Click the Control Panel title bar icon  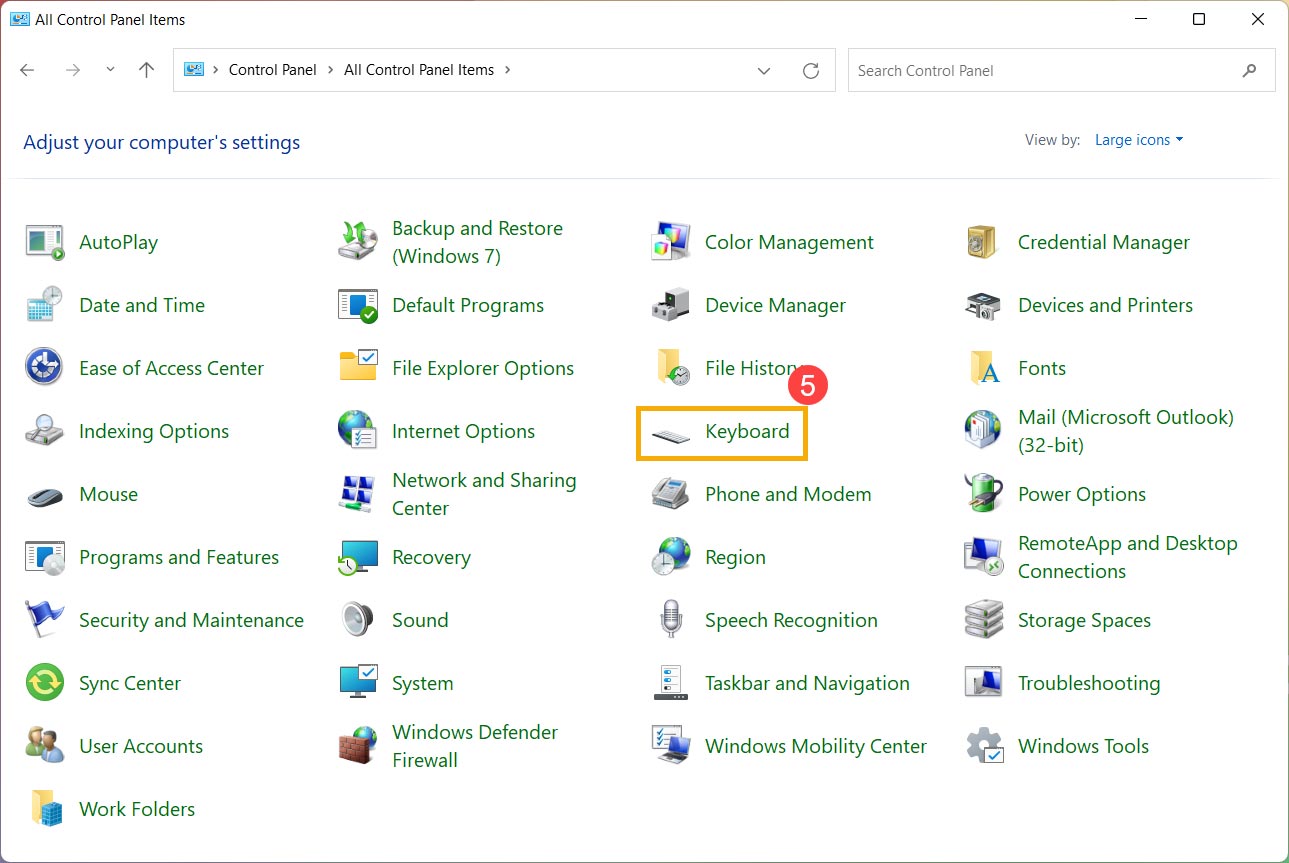19,19
